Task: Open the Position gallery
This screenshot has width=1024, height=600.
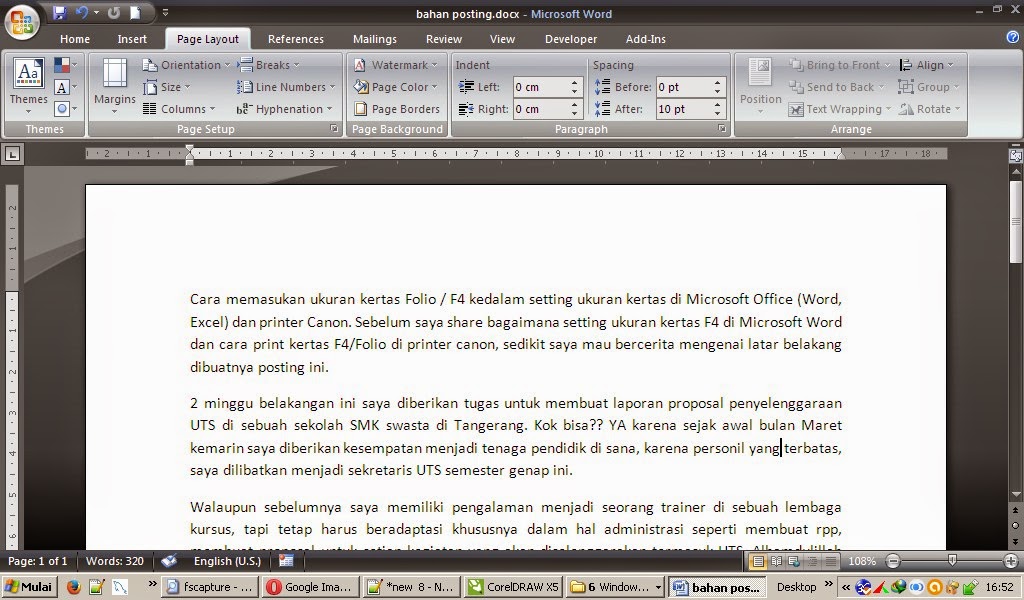Action: tap(760, 86)
